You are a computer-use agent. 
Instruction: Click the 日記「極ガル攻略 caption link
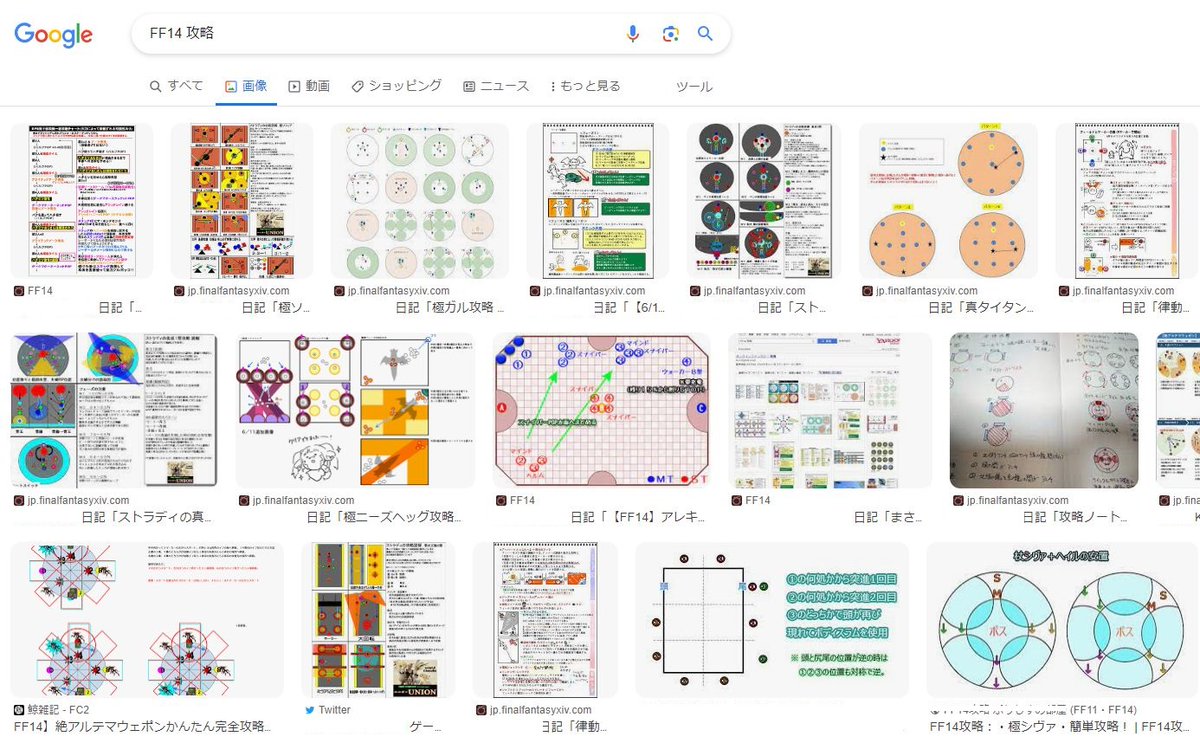(x=450, y=308)
